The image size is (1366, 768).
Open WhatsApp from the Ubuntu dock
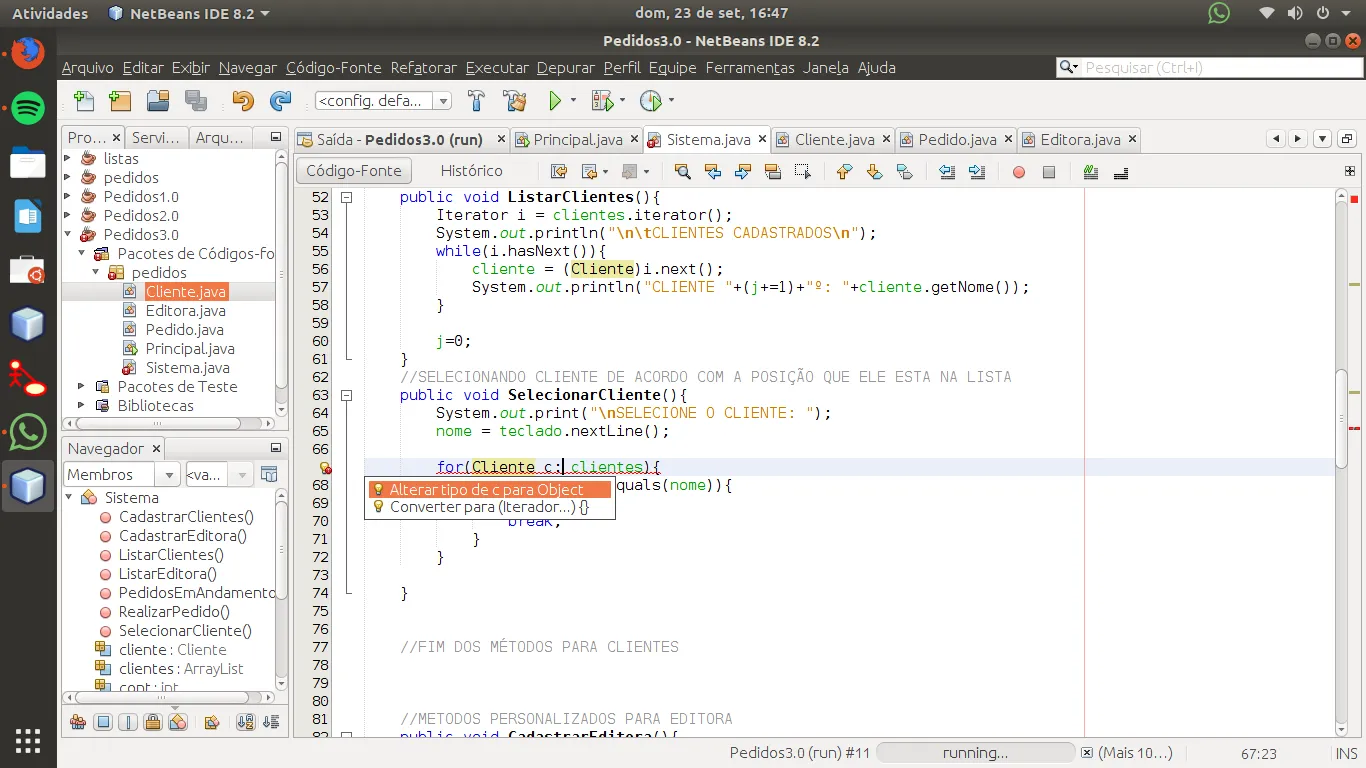coord(28,432)
